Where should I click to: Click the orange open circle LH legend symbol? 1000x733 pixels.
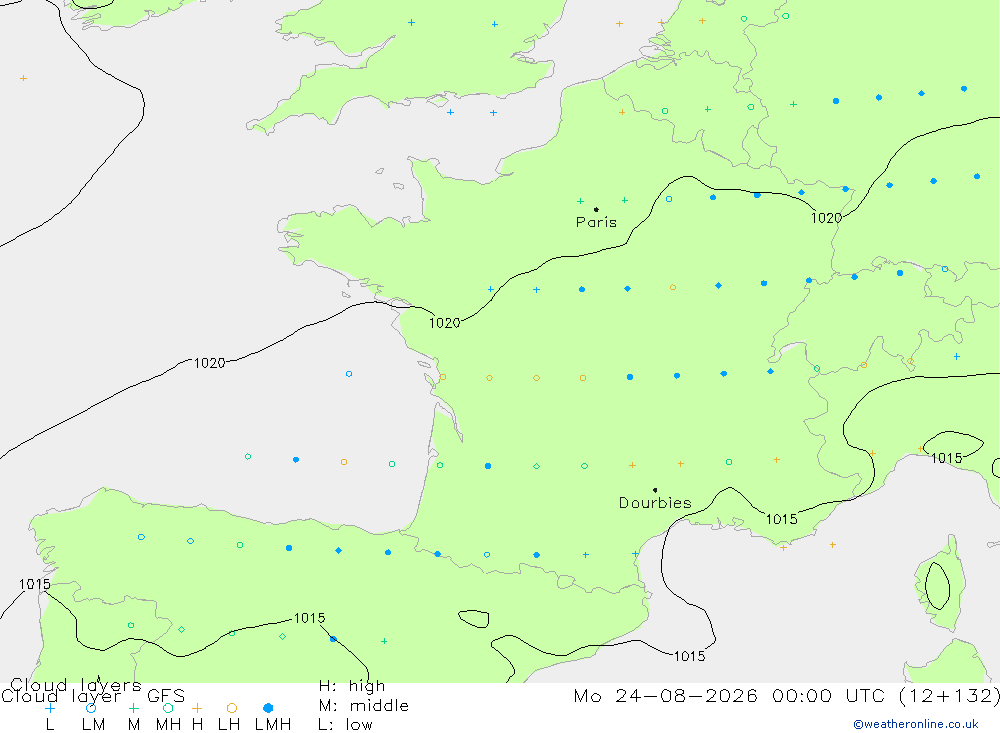pyautogui.click(x=232, y=708)
